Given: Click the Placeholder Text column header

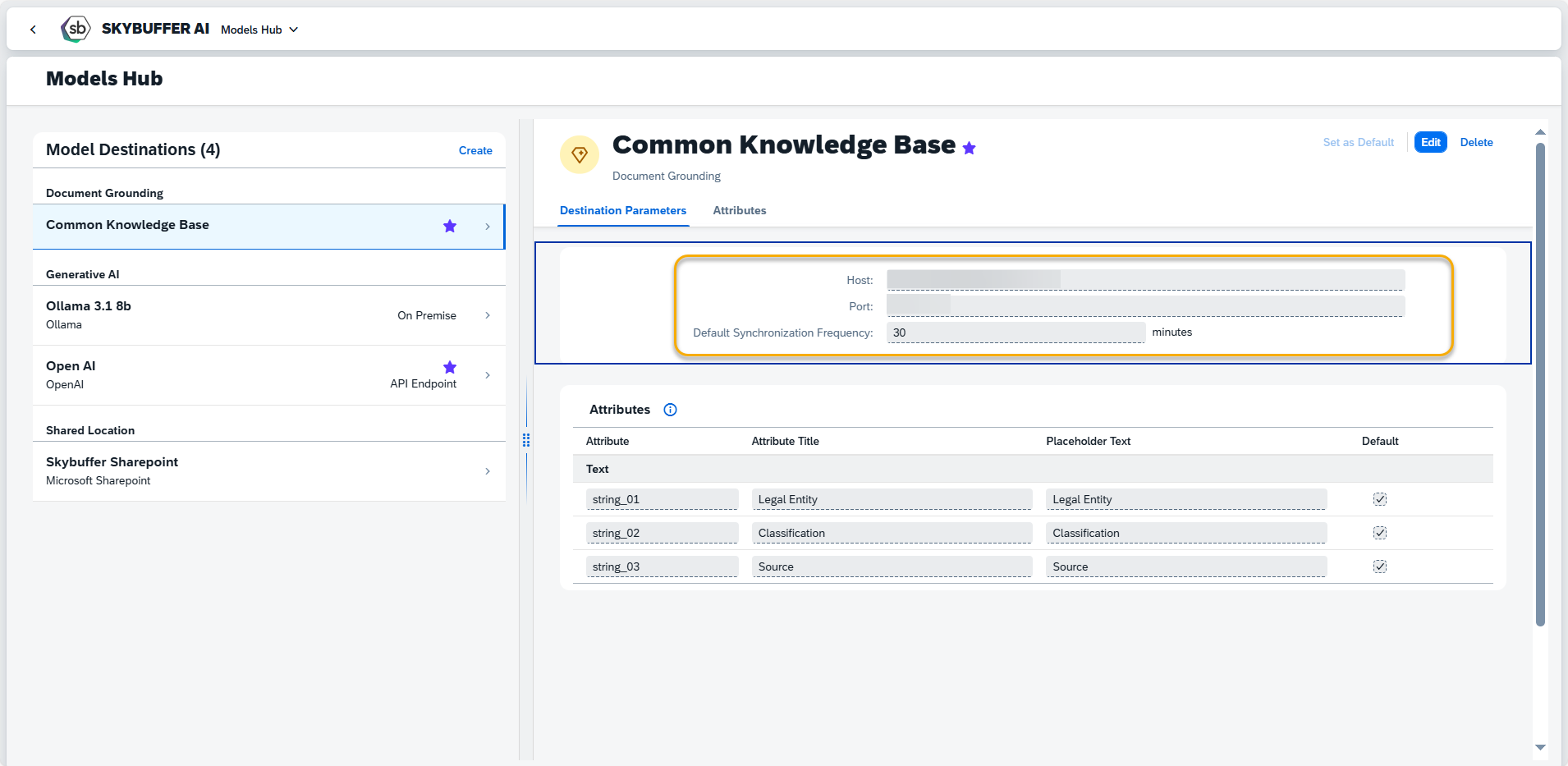Looking at the screenshot, I should 1088,441.
